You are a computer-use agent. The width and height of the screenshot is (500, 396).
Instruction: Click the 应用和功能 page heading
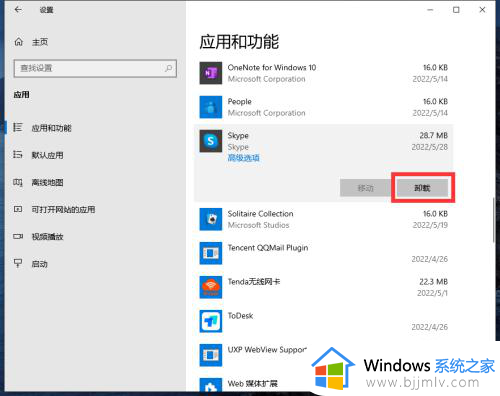pyautogui.click(x=239, y=42)
